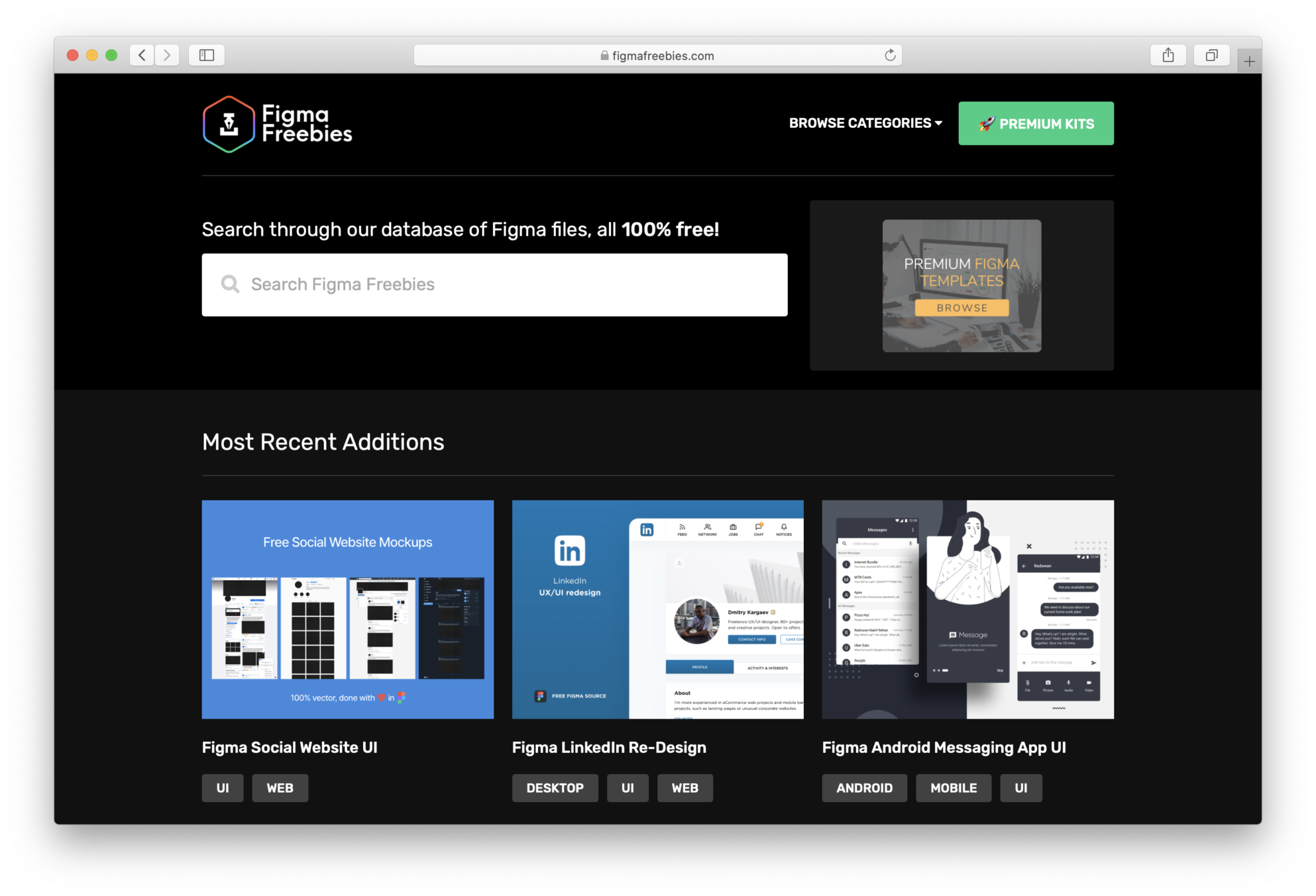Close the Safari window with red button
The image size is (1316, 896).
[73, 55]
